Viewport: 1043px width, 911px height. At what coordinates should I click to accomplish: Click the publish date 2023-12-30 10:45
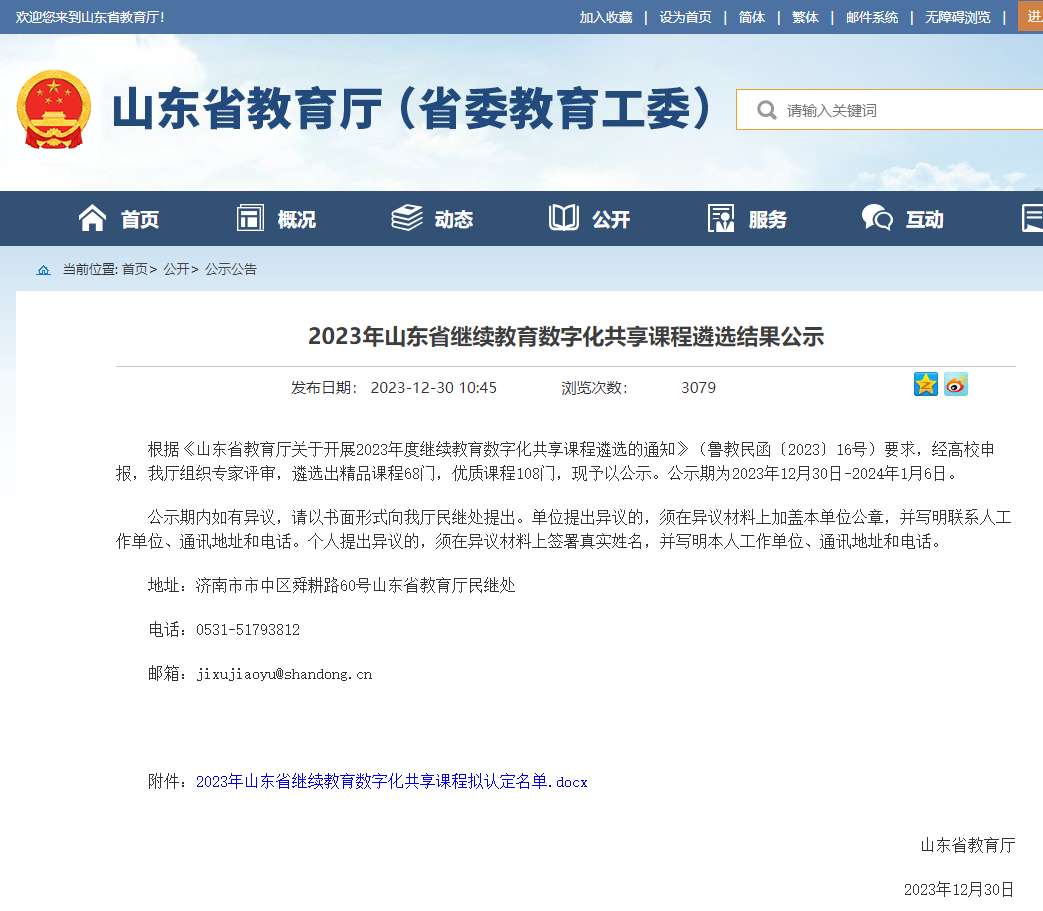coord(434,388)
